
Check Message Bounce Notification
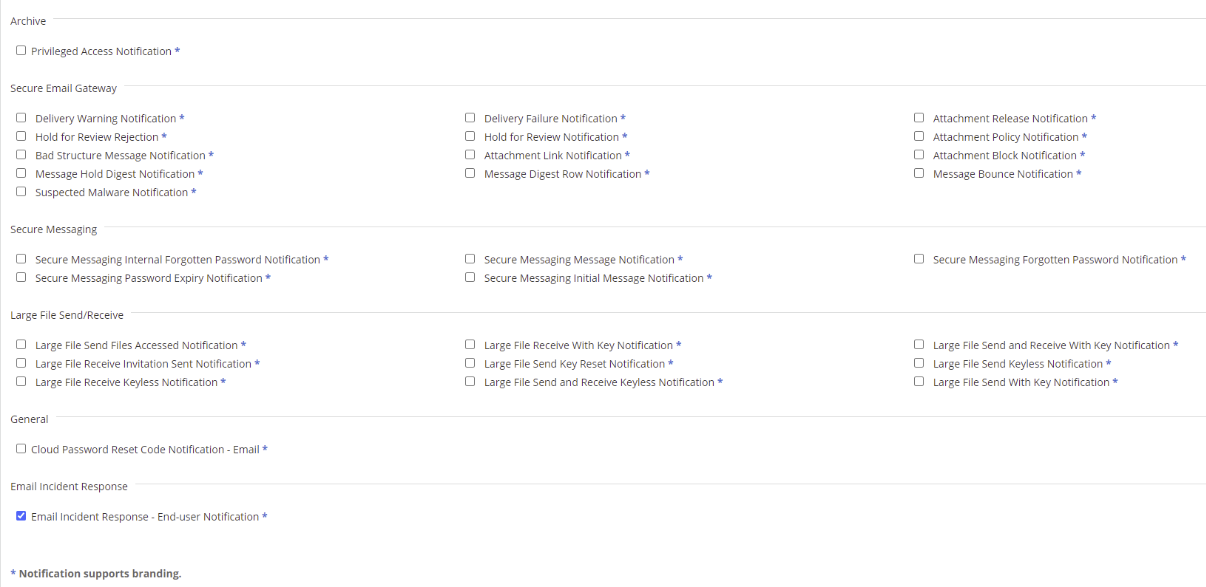click(919, 173)
